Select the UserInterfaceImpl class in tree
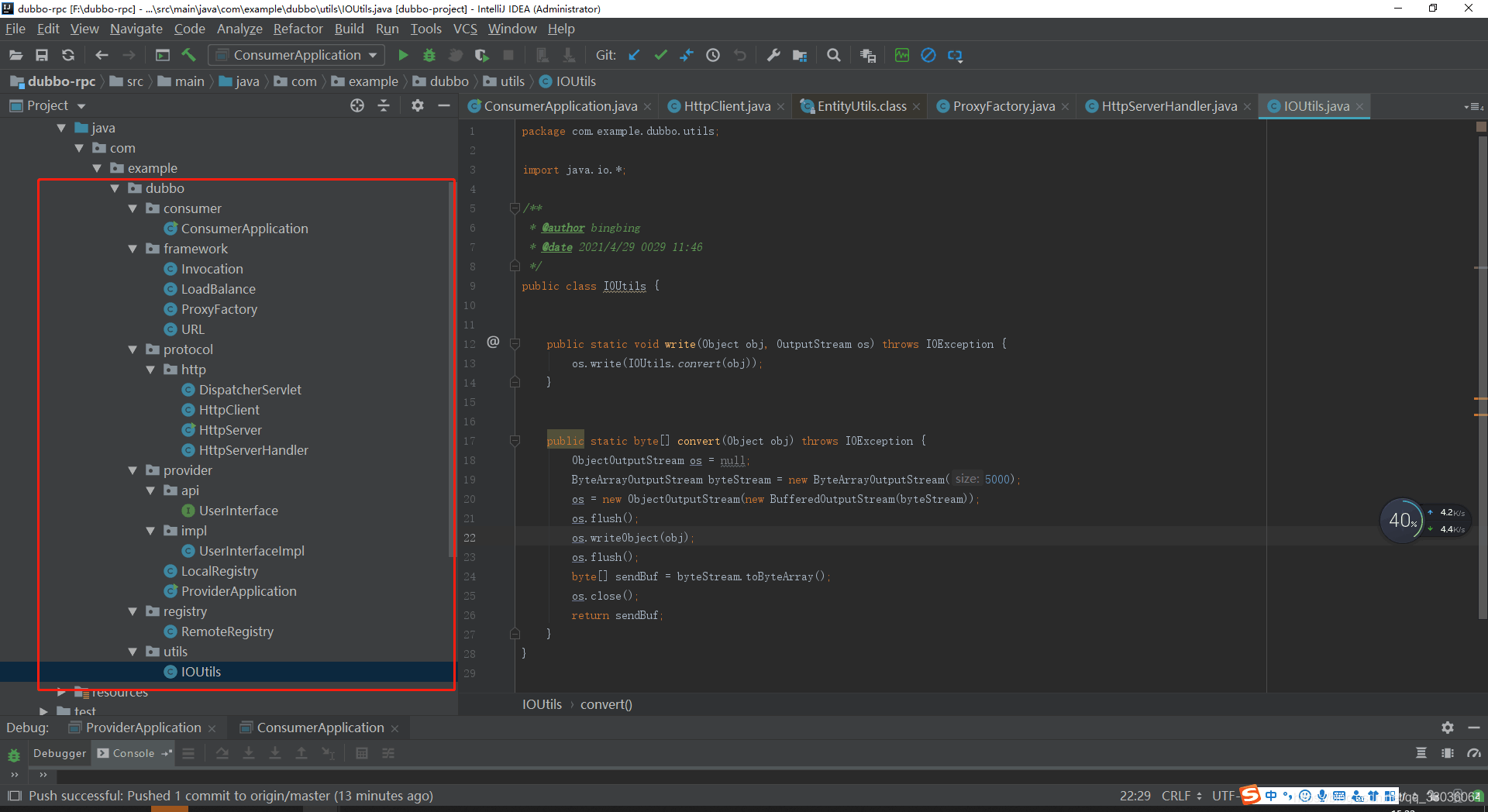 click(251, 551)
